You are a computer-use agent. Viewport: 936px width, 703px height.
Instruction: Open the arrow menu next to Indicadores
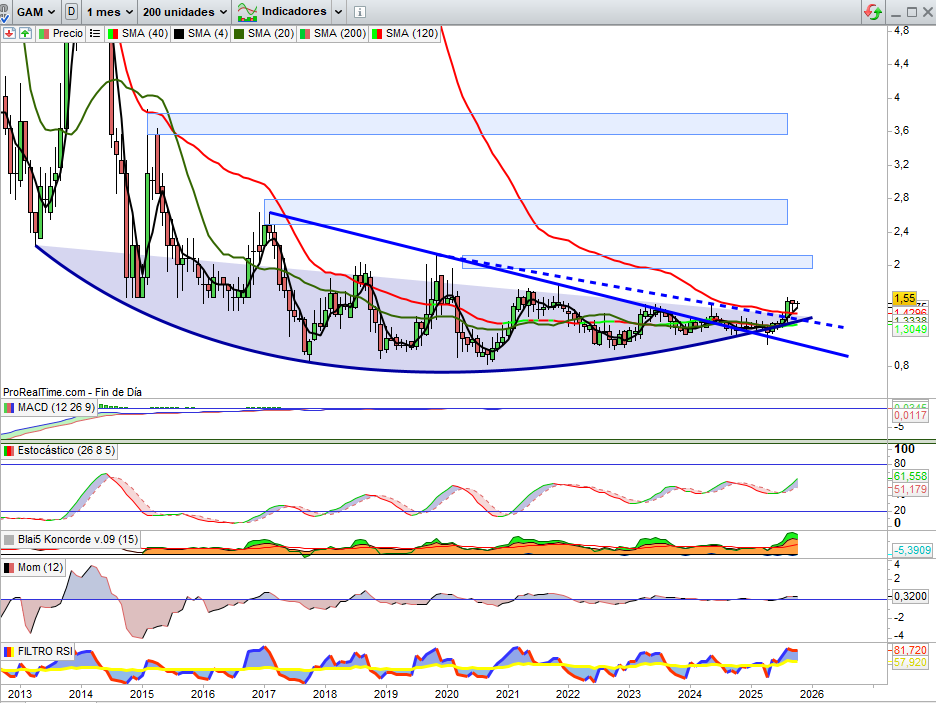tap(338, 12)
